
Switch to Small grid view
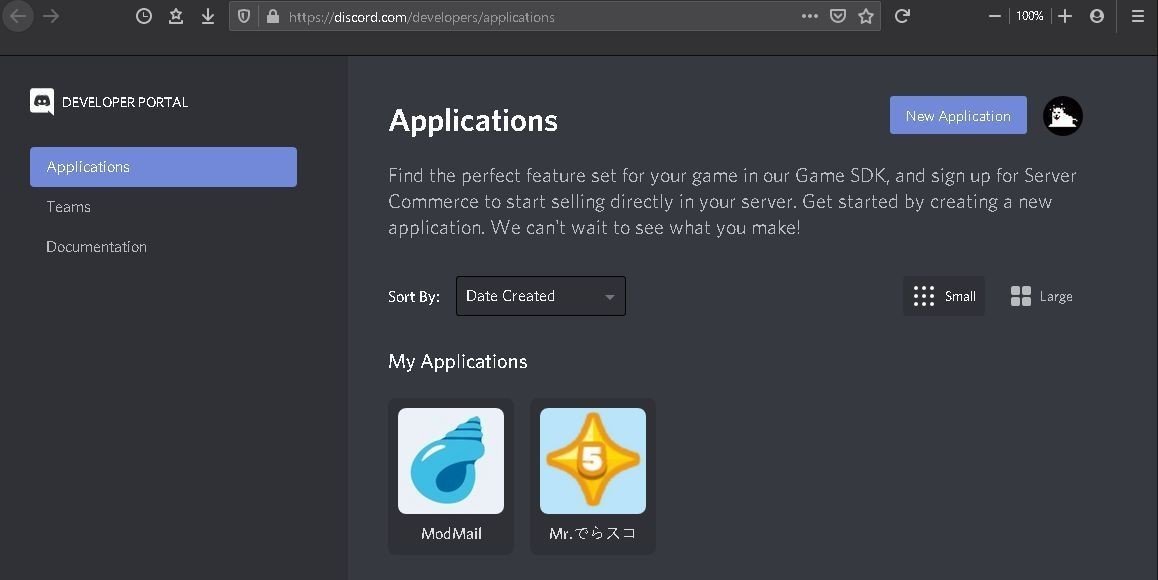click(944, 296)
